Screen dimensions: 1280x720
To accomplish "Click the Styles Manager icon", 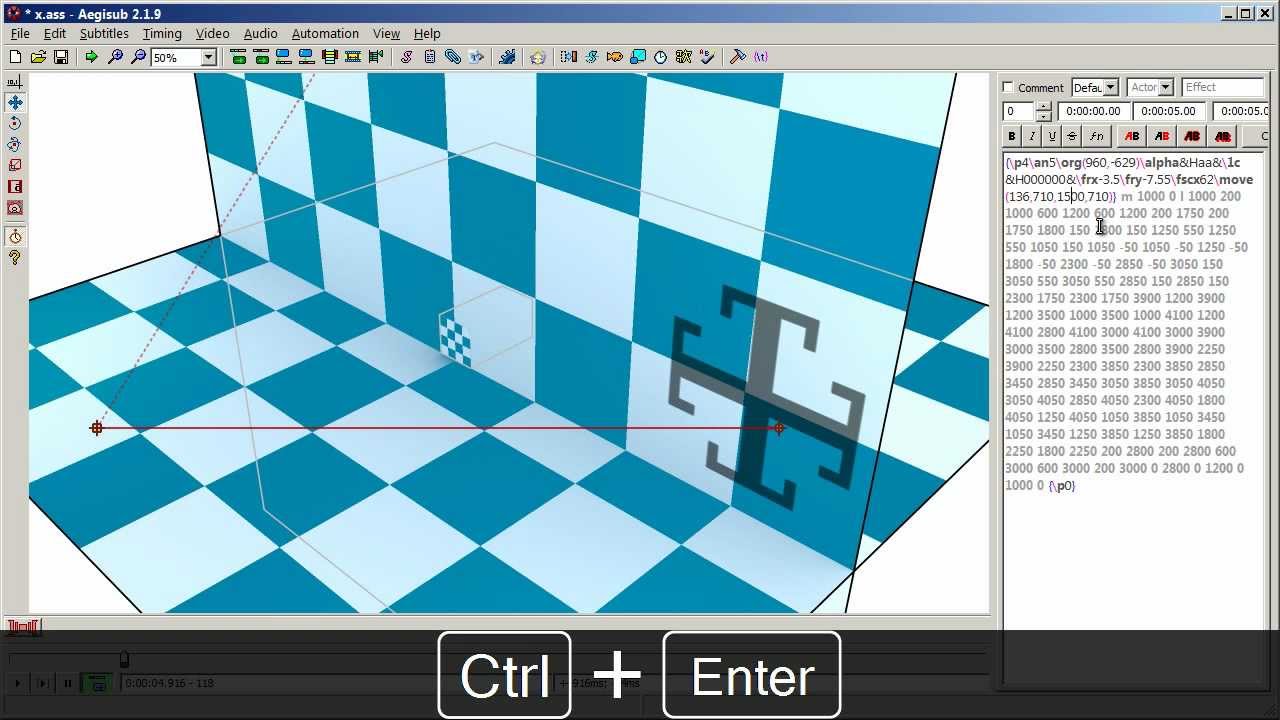I will (407, 57).
